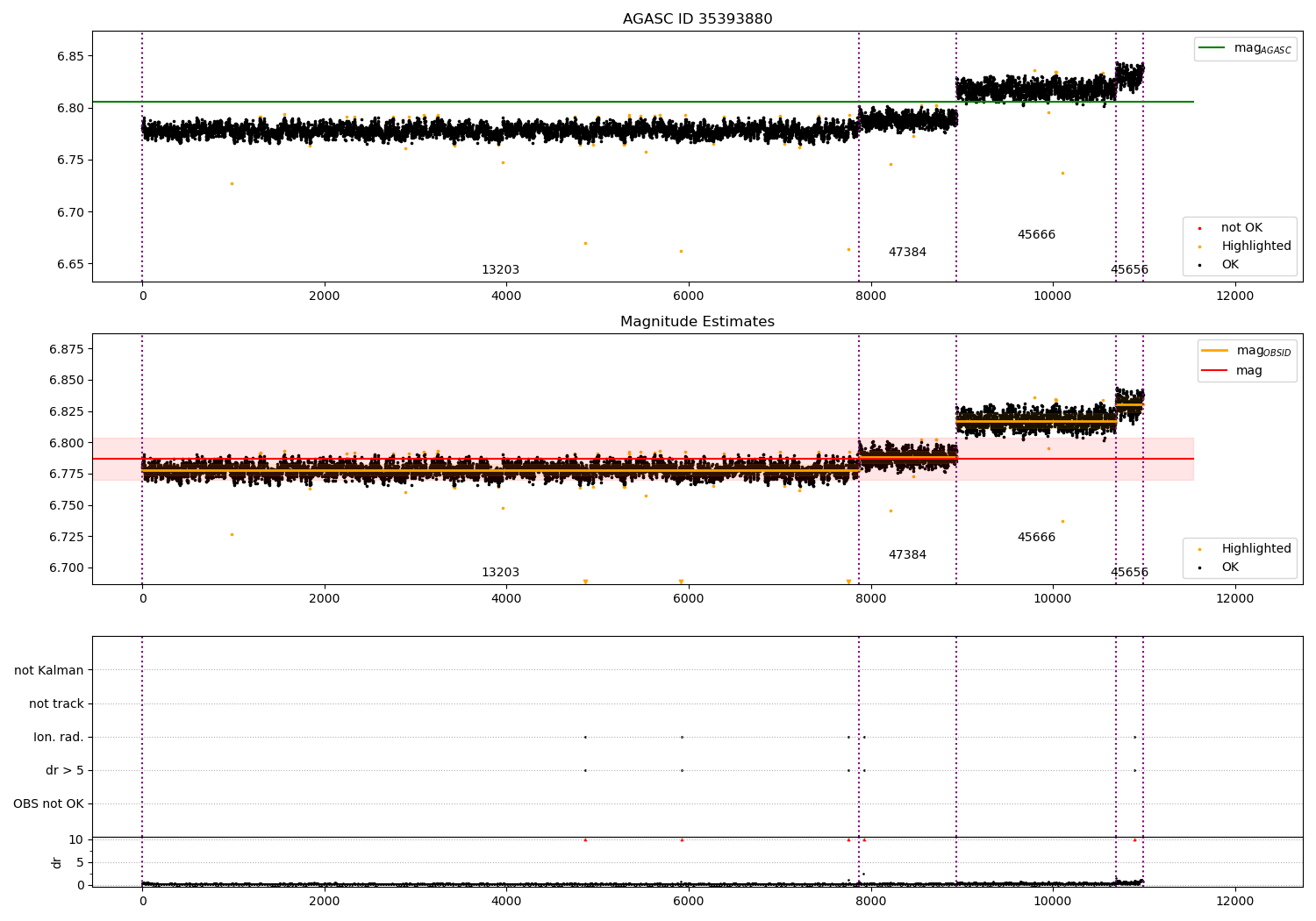1316x921 pixels.
Task: Click the 12000 x-tick under top panel
Action: (x=1234, y=296)
